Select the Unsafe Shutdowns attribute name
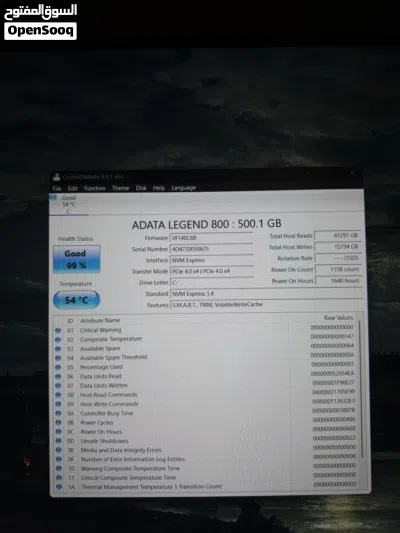400x533 pixels. (x=104, y=441)
